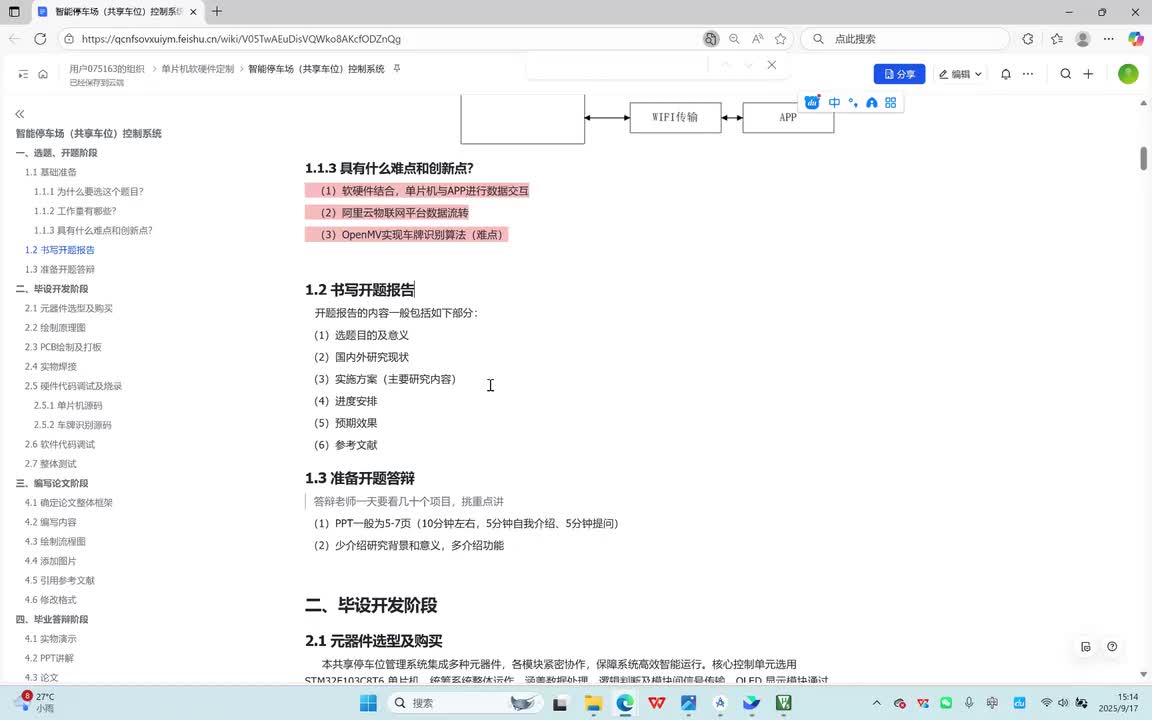
Task: Go to 1.3 准备开题答辩 in outline
Action: [x=60, y=270]
